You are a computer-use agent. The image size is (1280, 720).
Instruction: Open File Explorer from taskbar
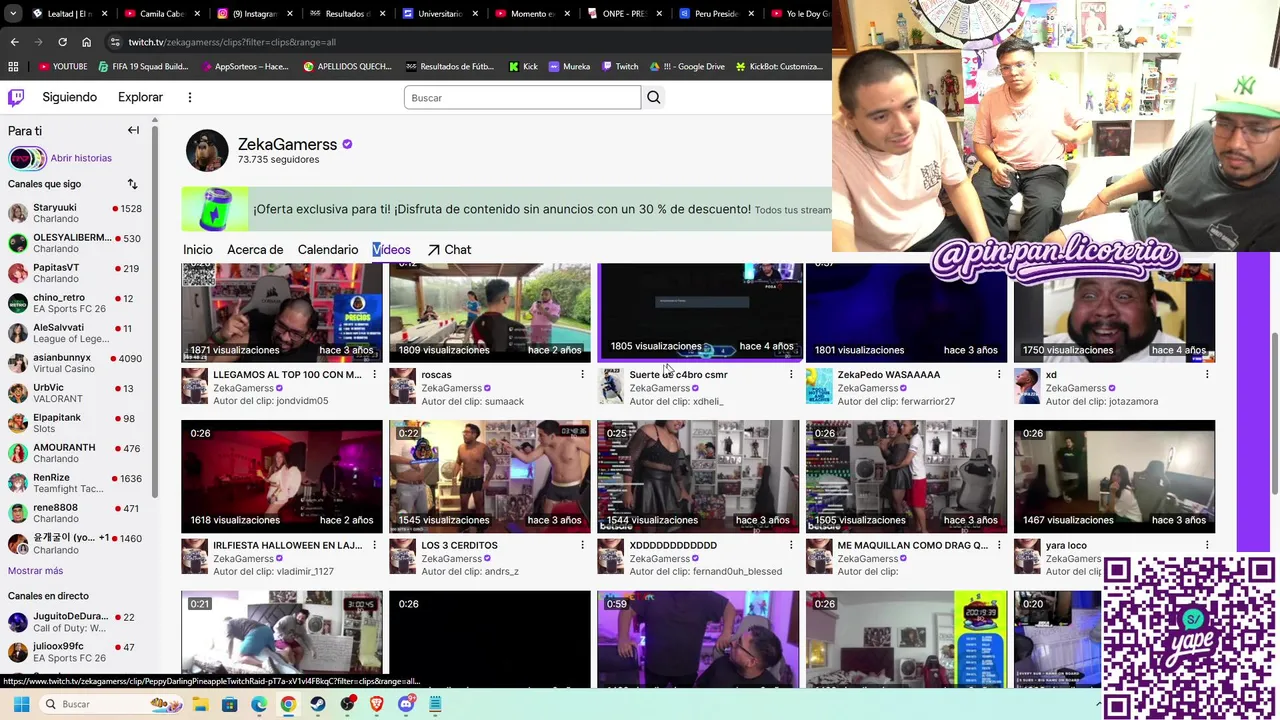(x=199, y=704)
